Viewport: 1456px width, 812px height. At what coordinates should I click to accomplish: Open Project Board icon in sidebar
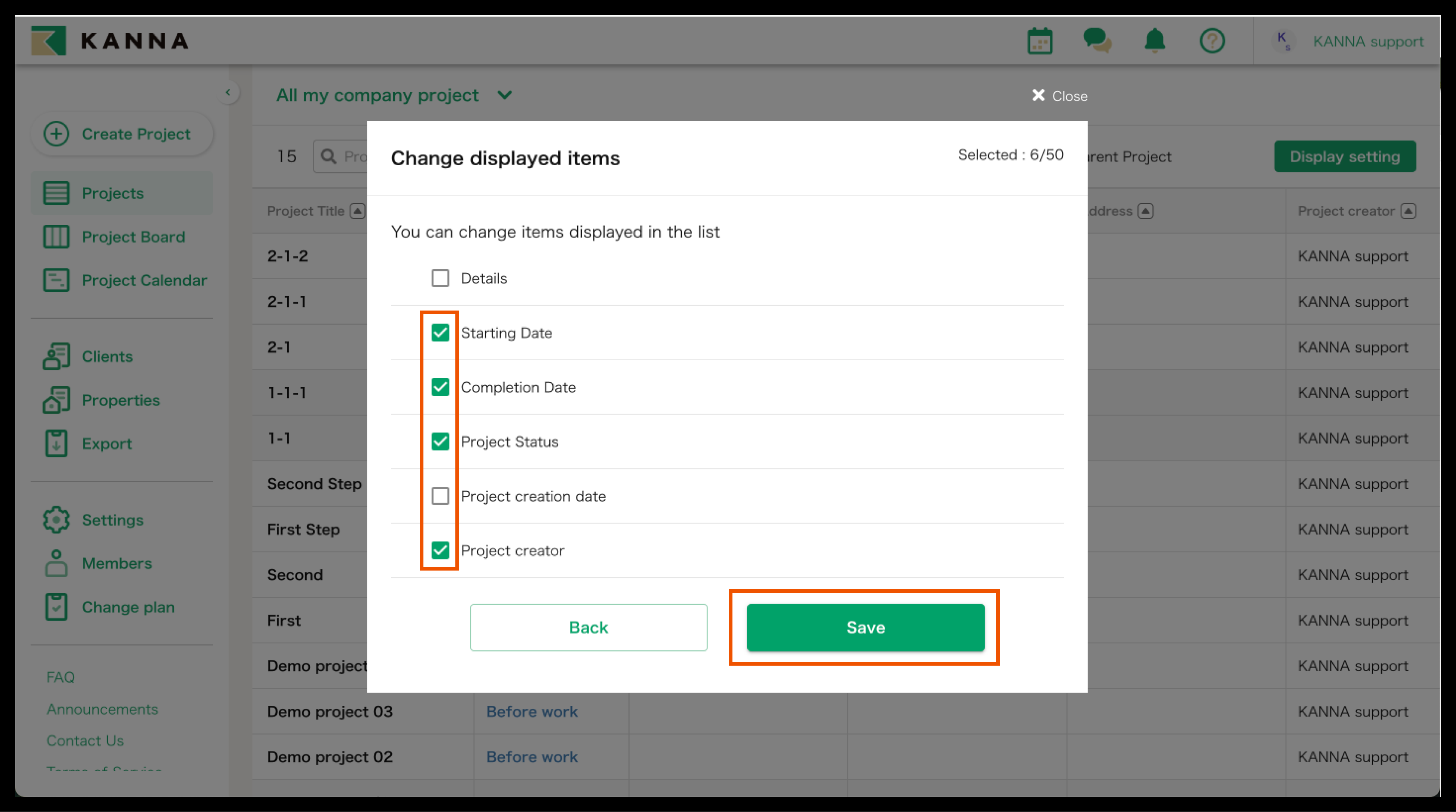(x=56, y=237)
